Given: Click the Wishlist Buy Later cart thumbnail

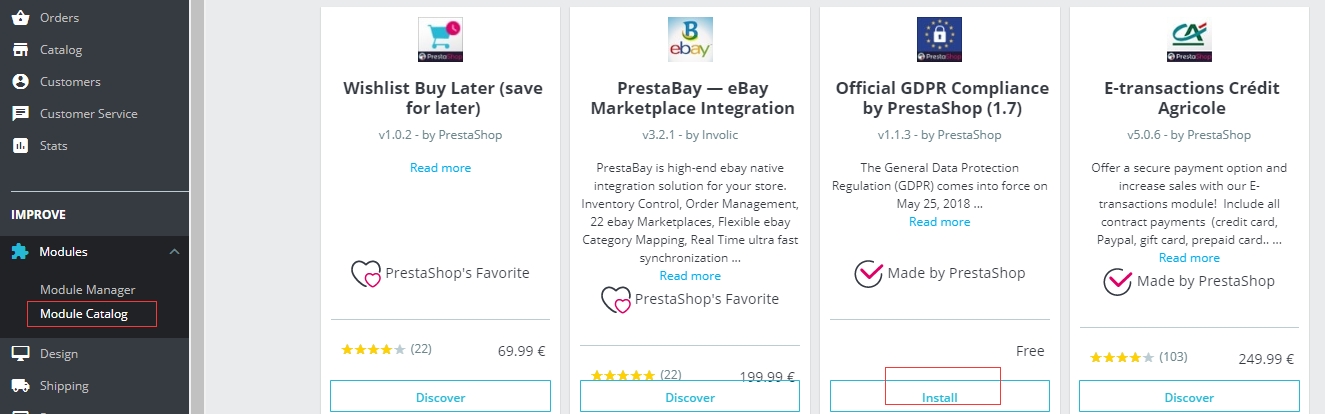Looking at the screenshot, I should [440, 39].
